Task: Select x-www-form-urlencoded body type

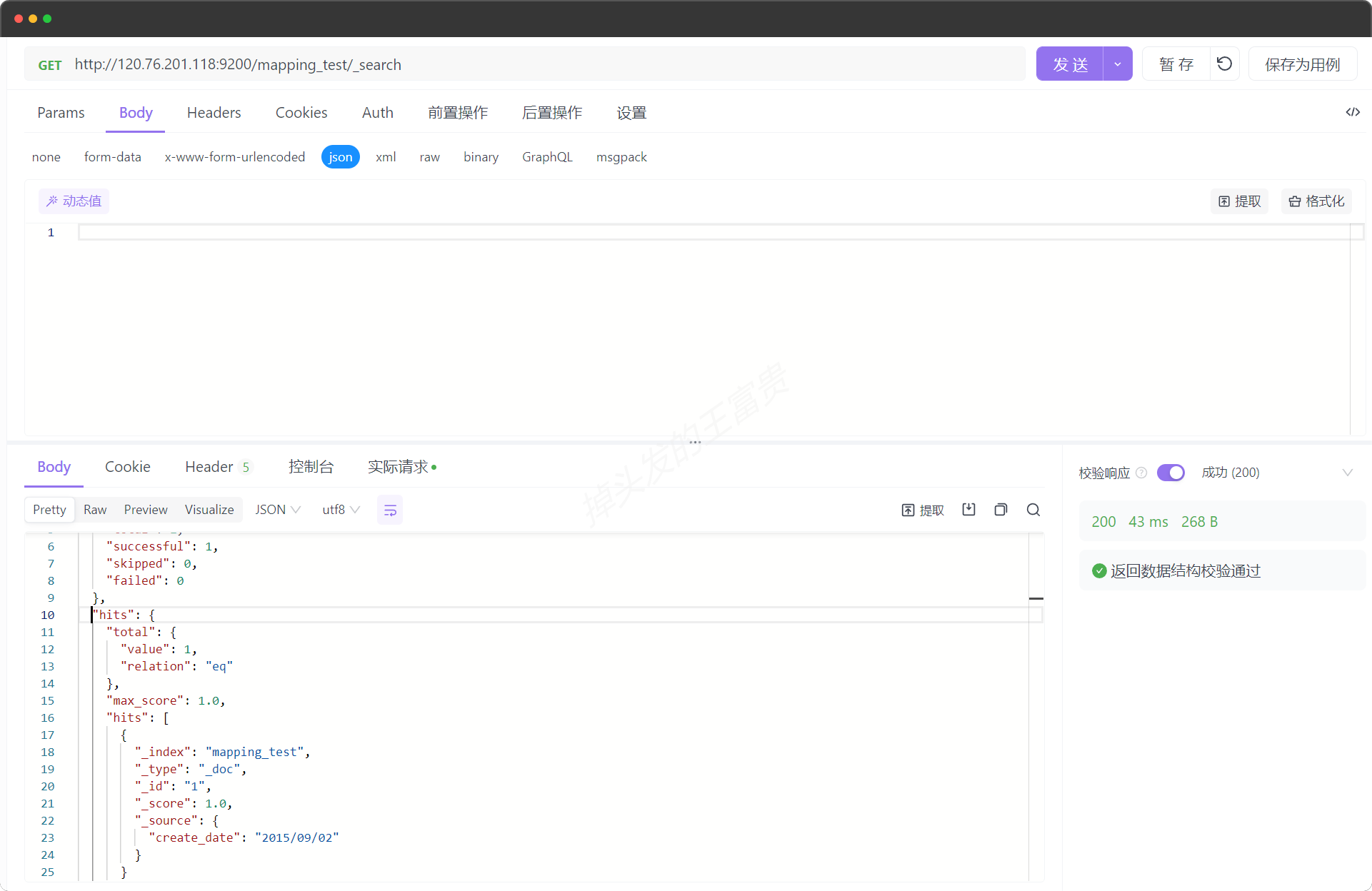Action: pos(235,157)
